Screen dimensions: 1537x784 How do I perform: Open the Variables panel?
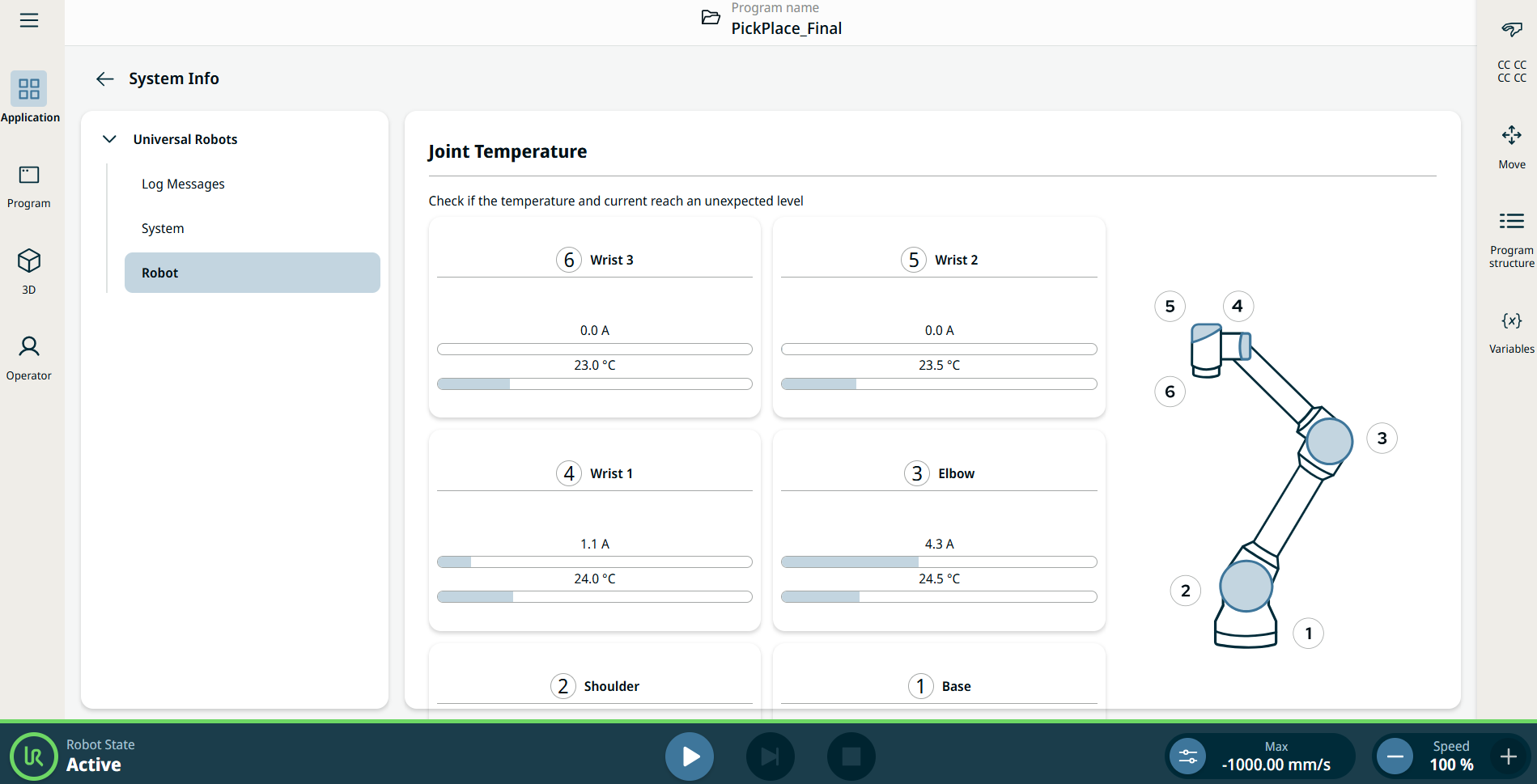click(1511, 332)
